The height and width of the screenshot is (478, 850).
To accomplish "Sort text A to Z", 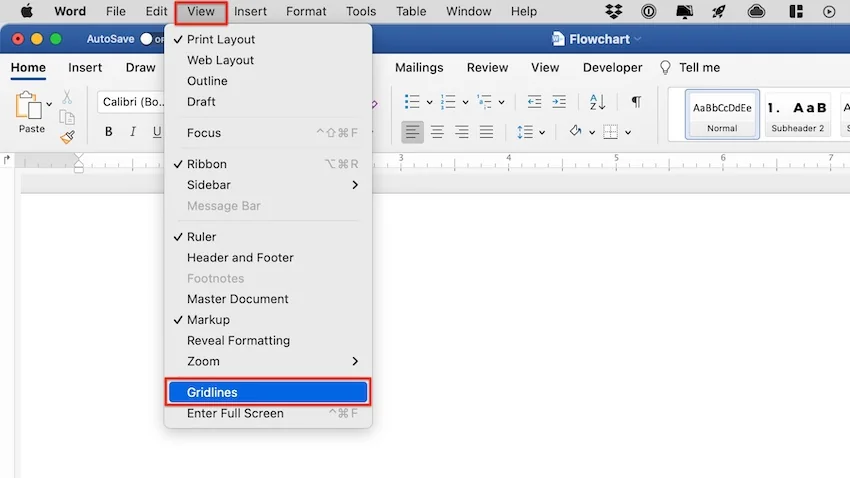I will click(x=597, y=101).
